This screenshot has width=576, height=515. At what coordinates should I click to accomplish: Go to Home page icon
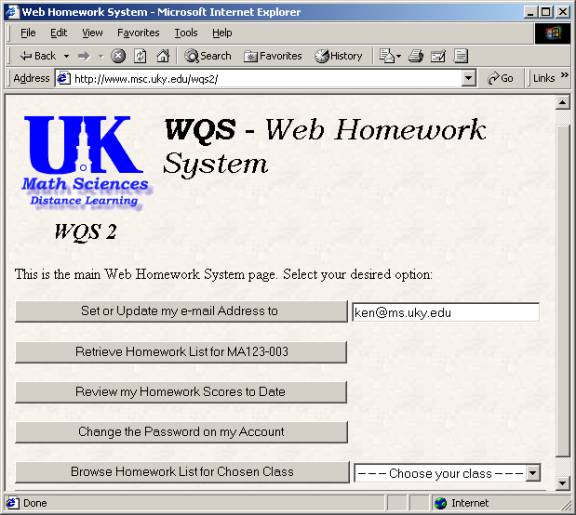pos(163,56)
